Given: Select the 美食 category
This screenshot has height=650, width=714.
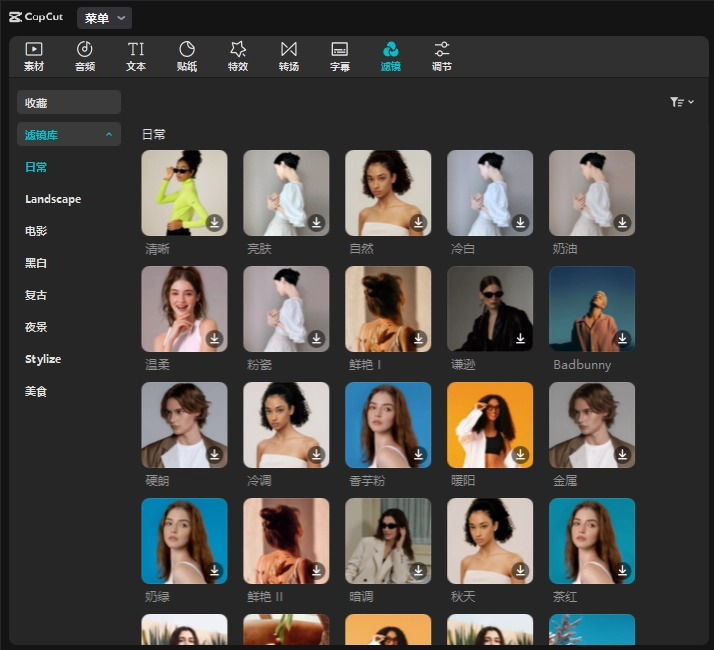Looking at the screenshot, I should point(36,391).
